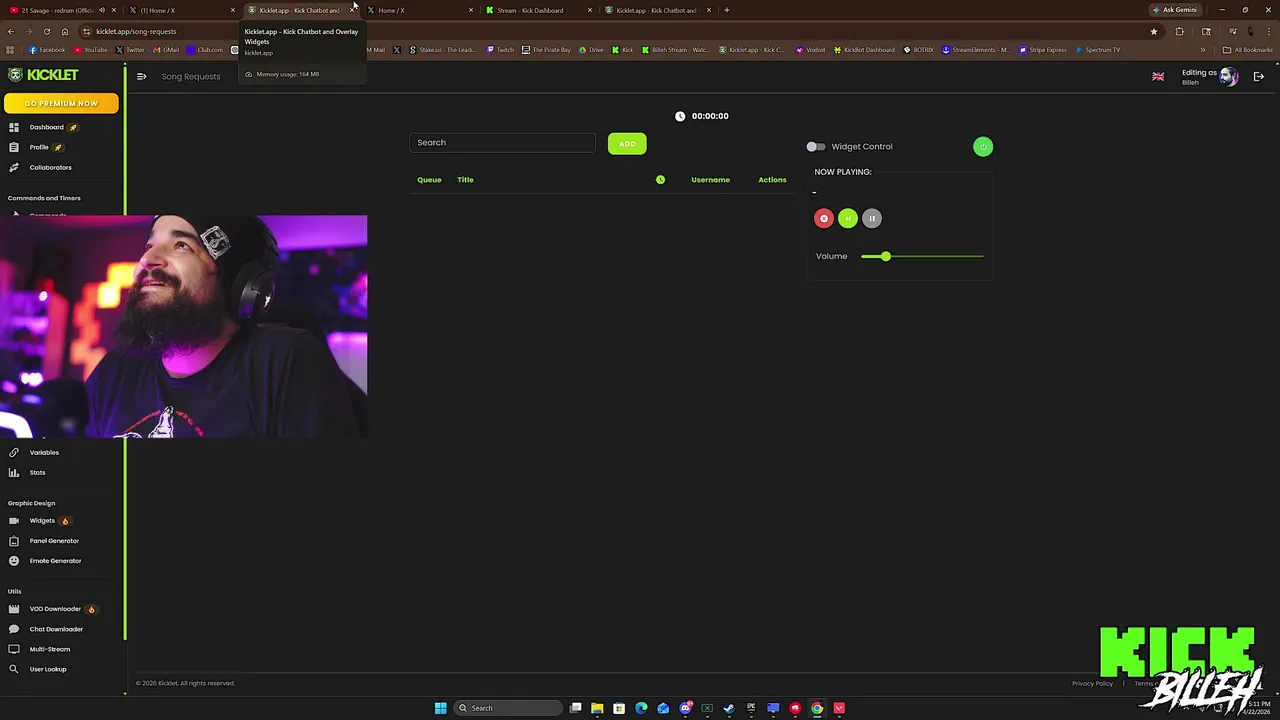Click the red remove song button
1280x720 pixels.
824,218
